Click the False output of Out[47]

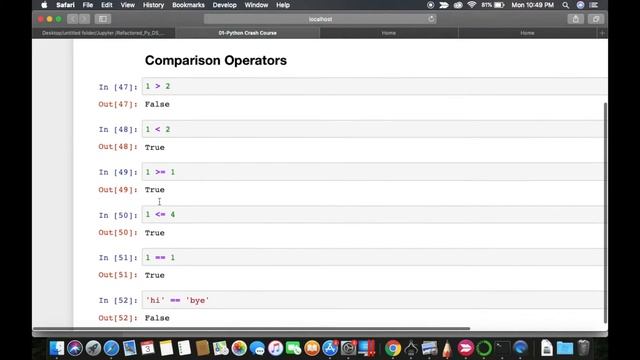[157, 104]
